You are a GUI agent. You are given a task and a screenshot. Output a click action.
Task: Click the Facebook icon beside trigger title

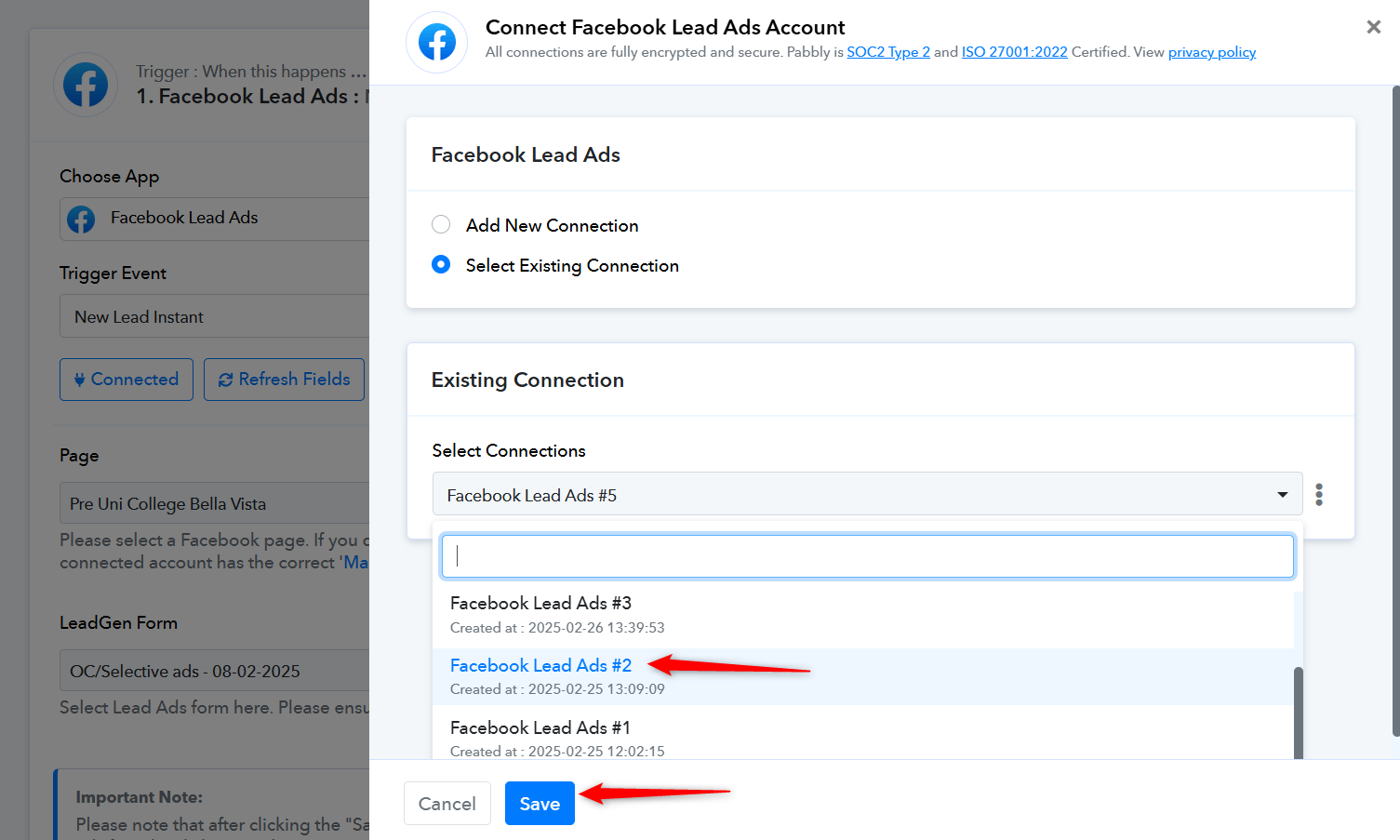[x=86, y=85]
